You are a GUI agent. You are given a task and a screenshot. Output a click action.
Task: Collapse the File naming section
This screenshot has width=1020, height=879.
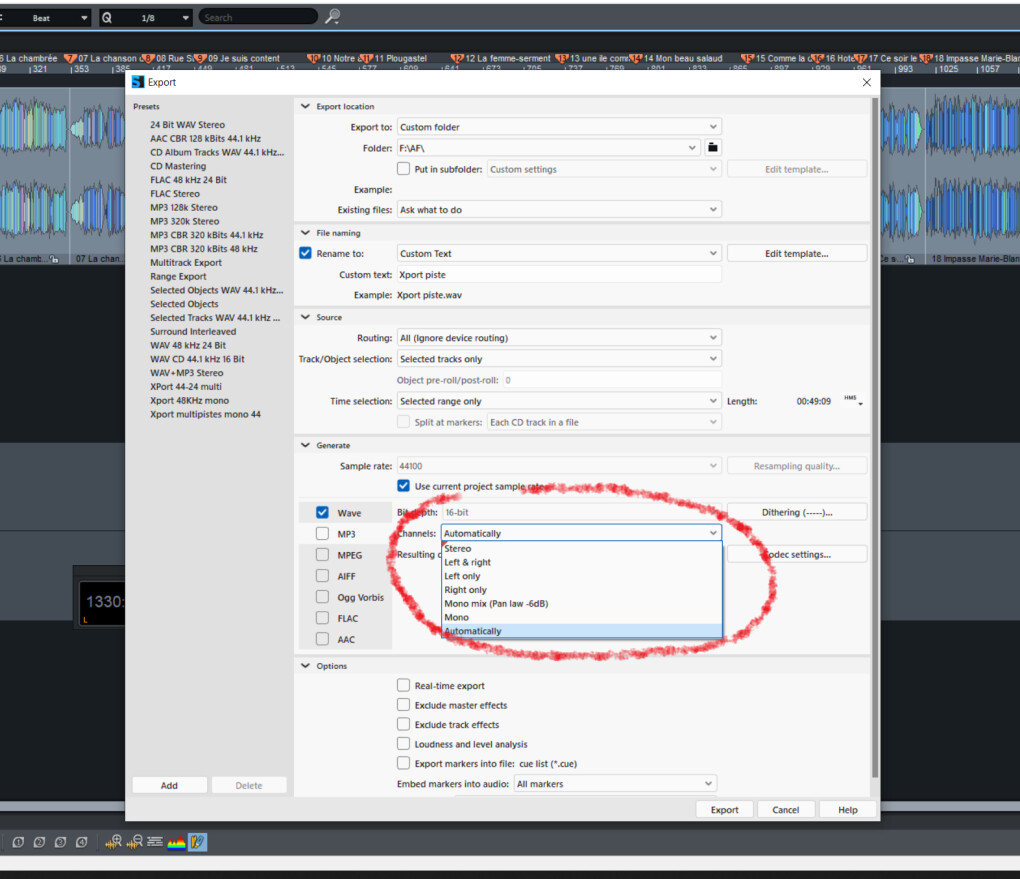point(305,232)
